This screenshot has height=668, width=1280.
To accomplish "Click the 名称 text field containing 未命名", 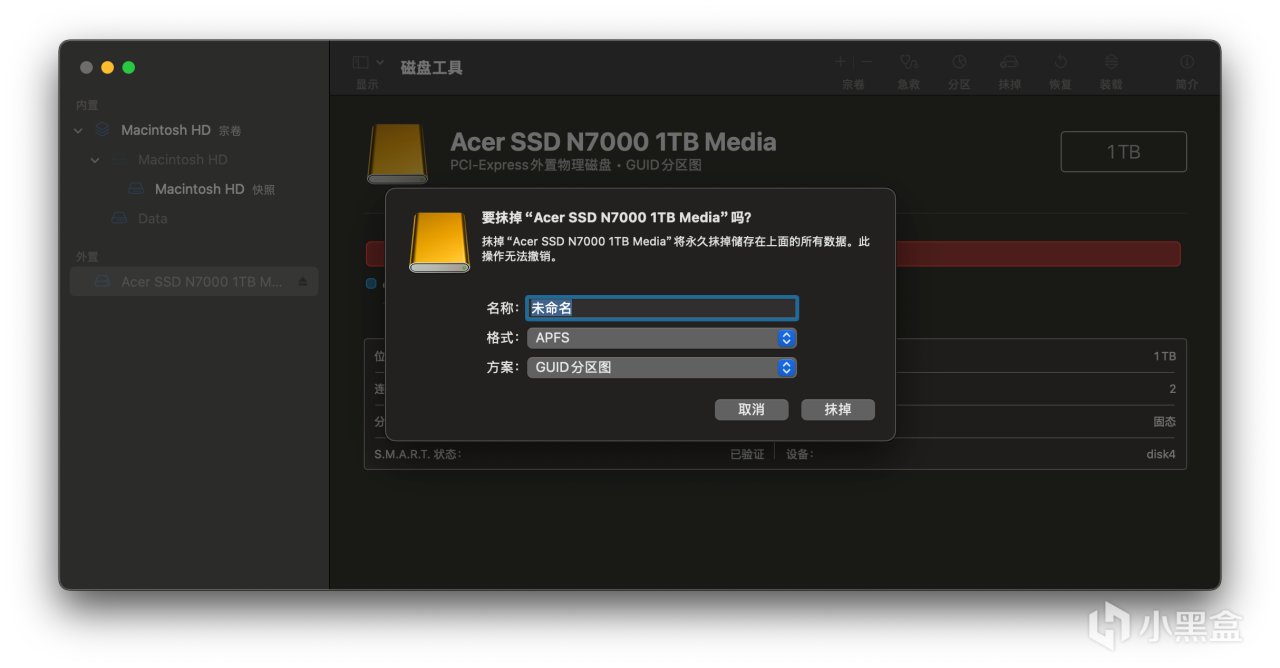I will pyautogui.click(x=662, y=308).
